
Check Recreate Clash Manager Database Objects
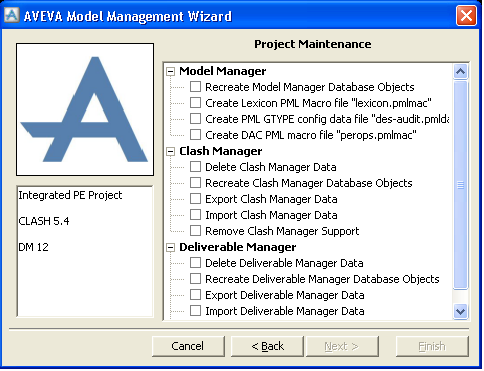(195, 183)
